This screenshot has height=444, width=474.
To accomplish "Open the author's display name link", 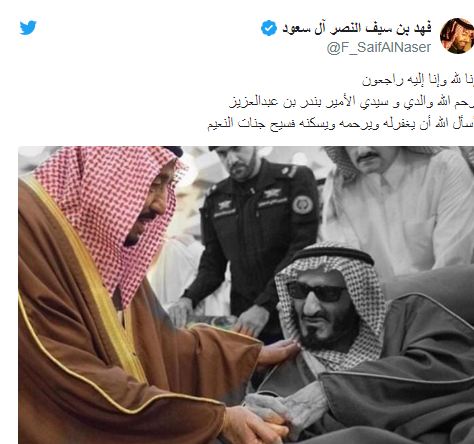I will (357, 28).
